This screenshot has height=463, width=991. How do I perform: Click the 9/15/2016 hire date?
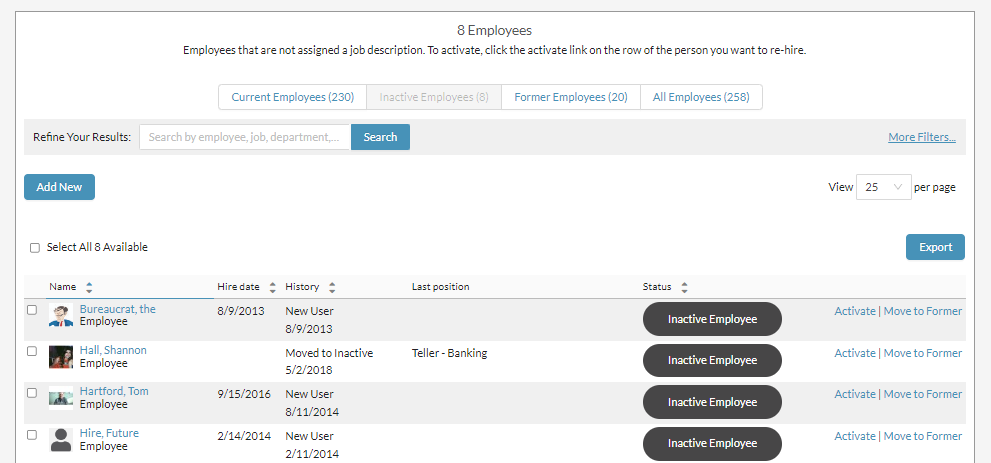point(244,394)
